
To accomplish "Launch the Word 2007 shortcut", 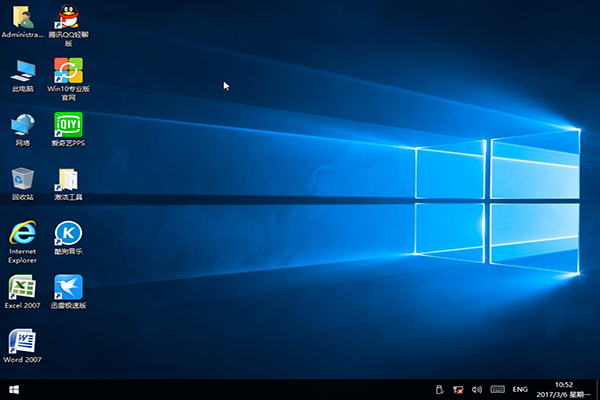I will pyautogui.click(x=22, y=341).
